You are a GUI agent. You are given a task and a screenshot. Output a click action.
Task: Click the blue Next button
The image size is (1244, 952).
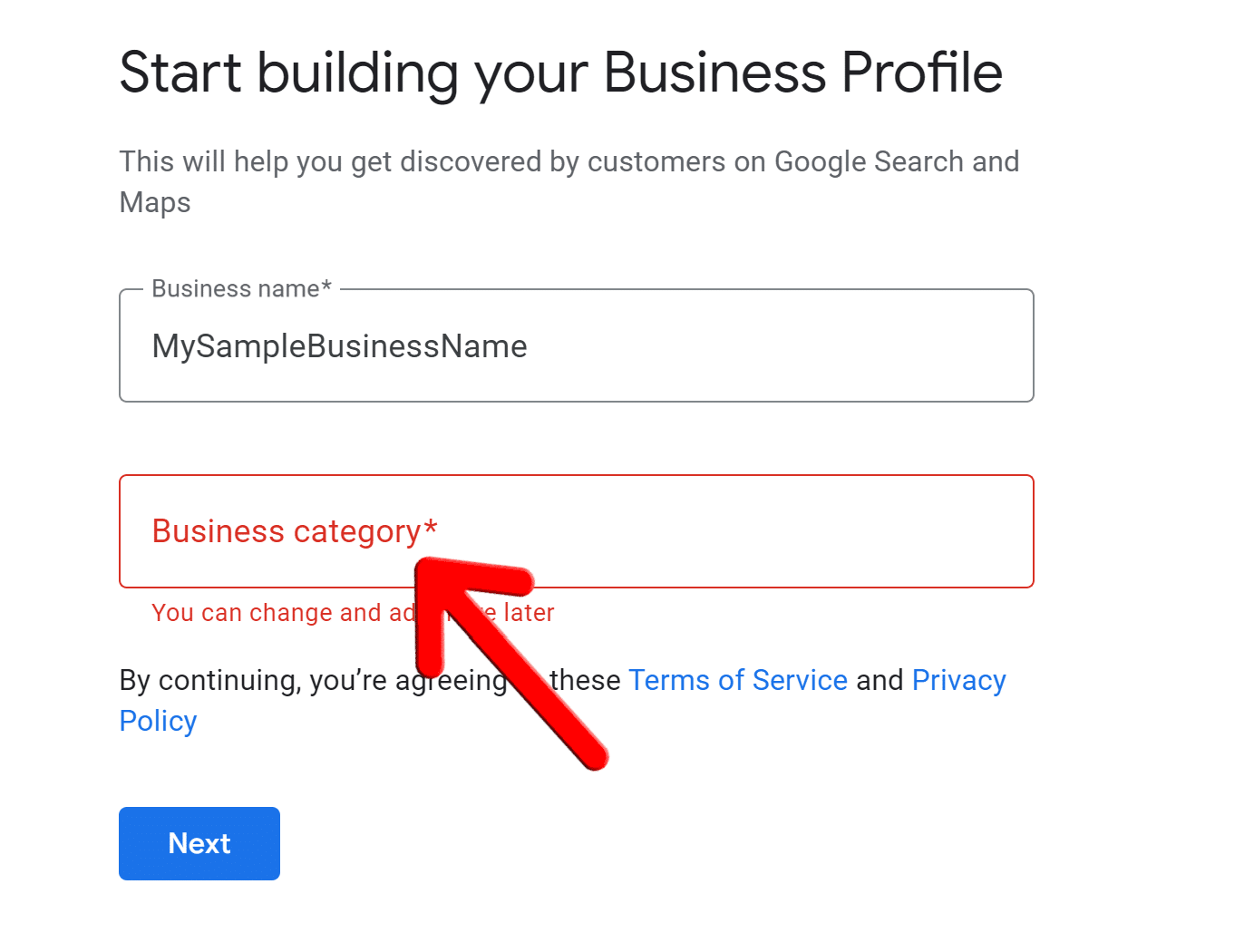199,843
